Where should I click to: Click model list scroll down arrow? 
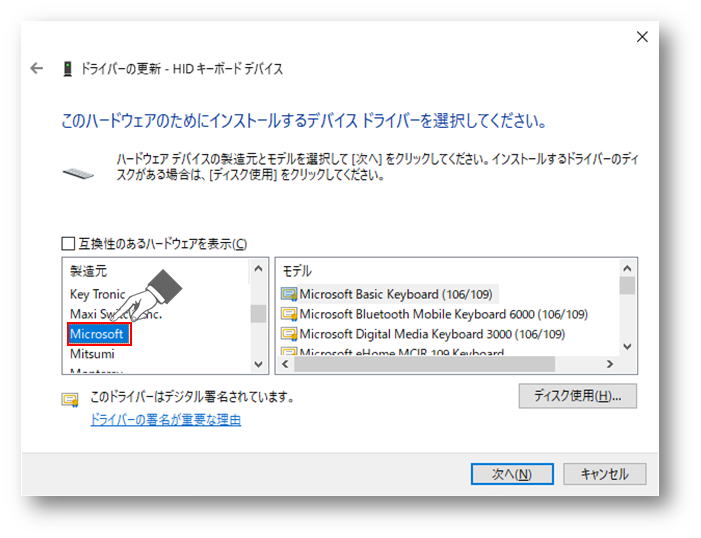627,346
